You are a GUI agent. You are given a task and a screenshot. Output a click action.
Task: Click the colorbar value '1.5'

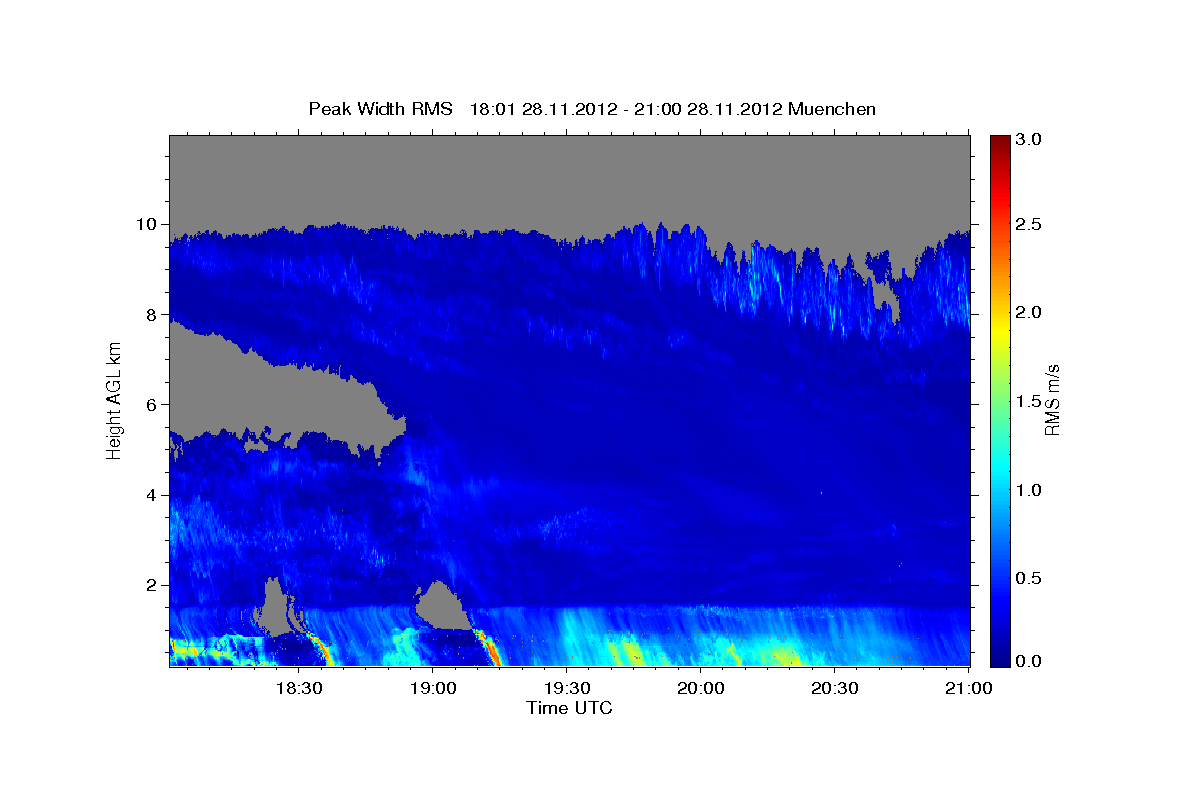[x=1028, y=401]
